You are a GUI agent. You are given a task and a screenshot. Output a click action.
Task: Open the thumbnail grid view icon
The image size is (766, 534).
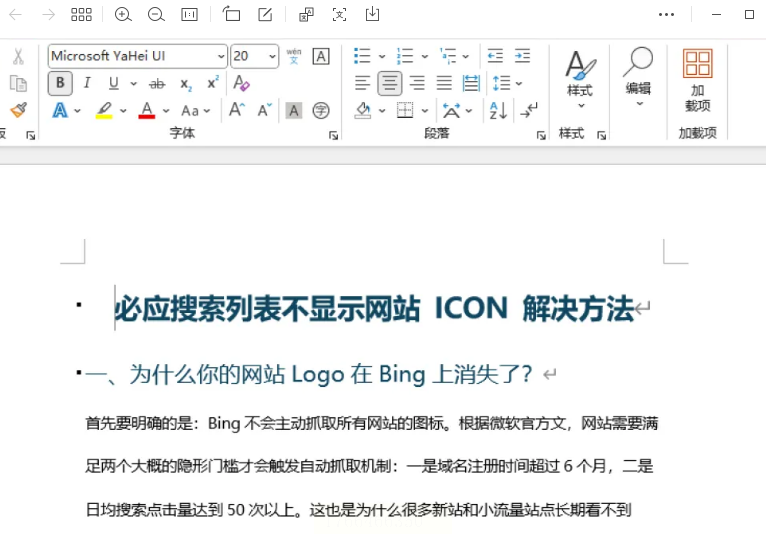(x=81, y=15)
